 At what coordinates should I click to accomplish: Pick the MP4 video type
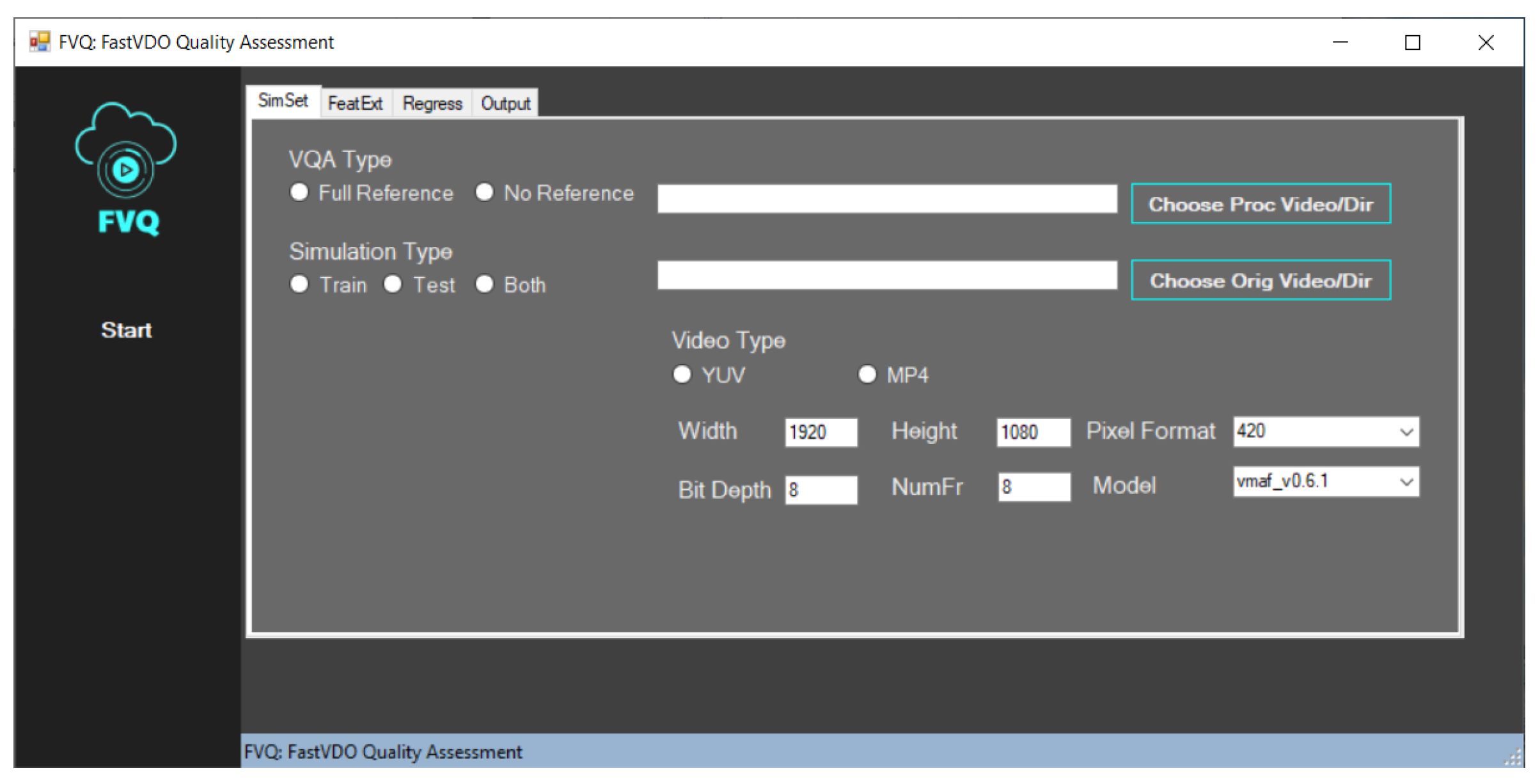(867, 375)
